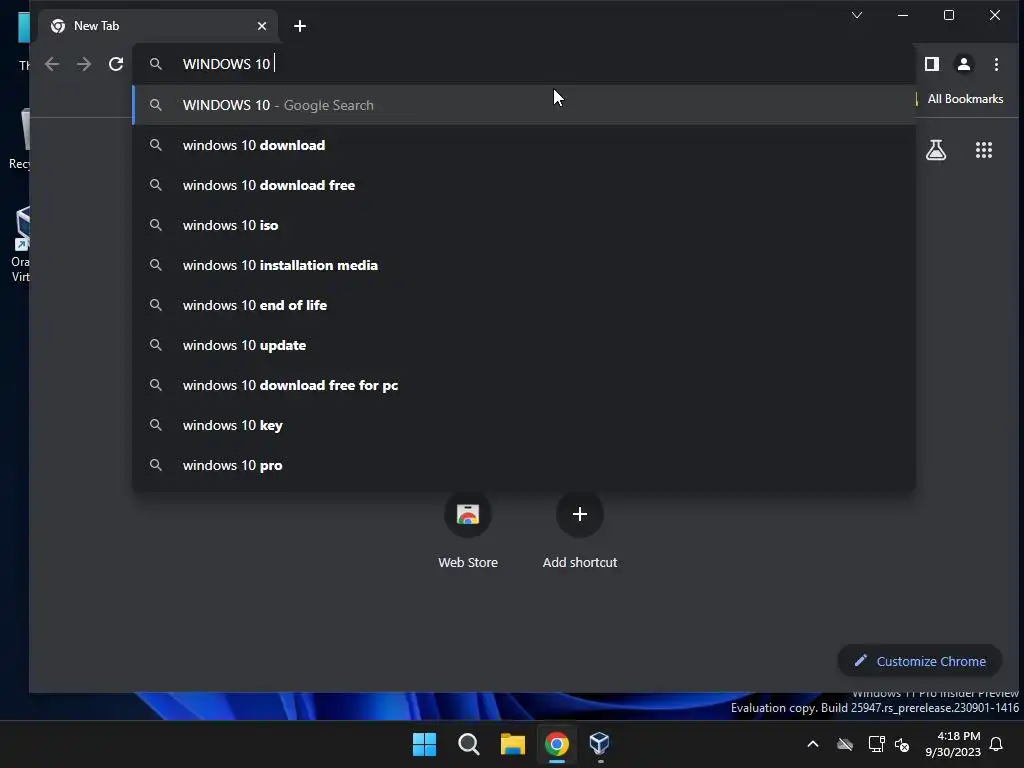Click the magnifier icon in the address bar
The image size is (1024, 768).
(x=155, y=64)
